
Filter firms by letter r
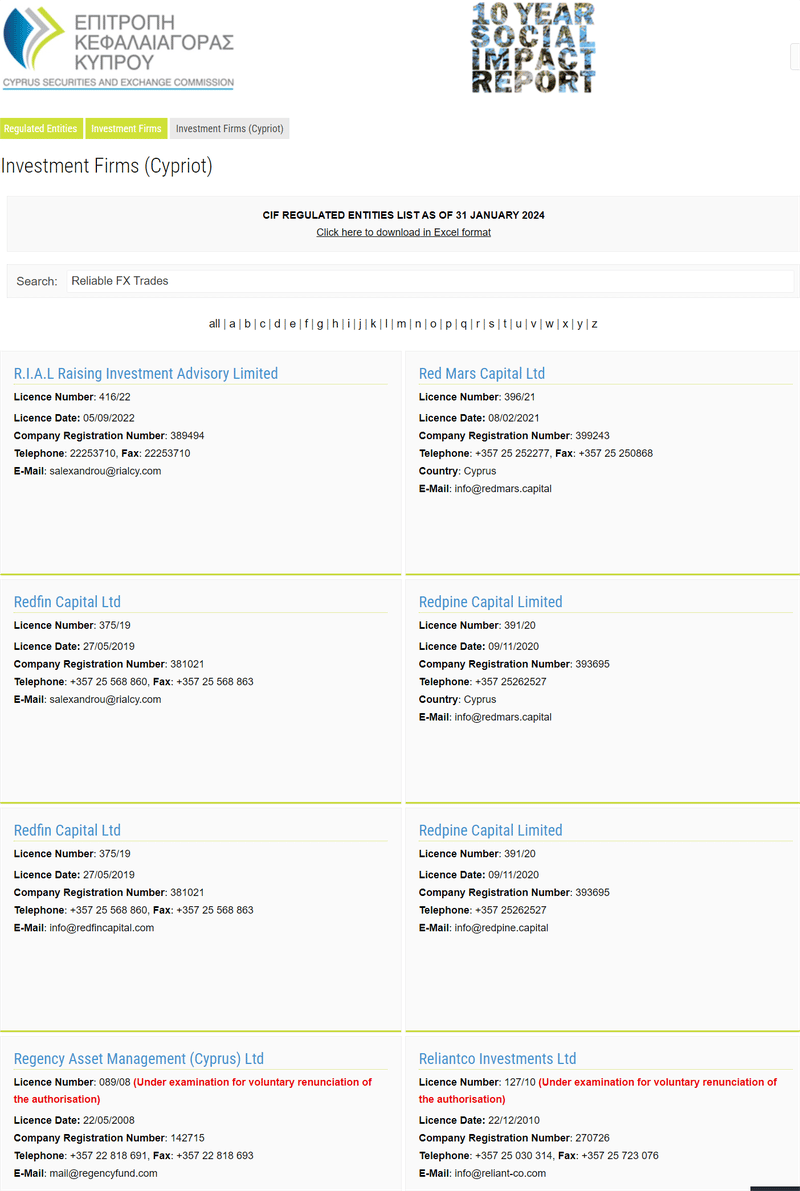pyautogui.click(x=477, y=324)
